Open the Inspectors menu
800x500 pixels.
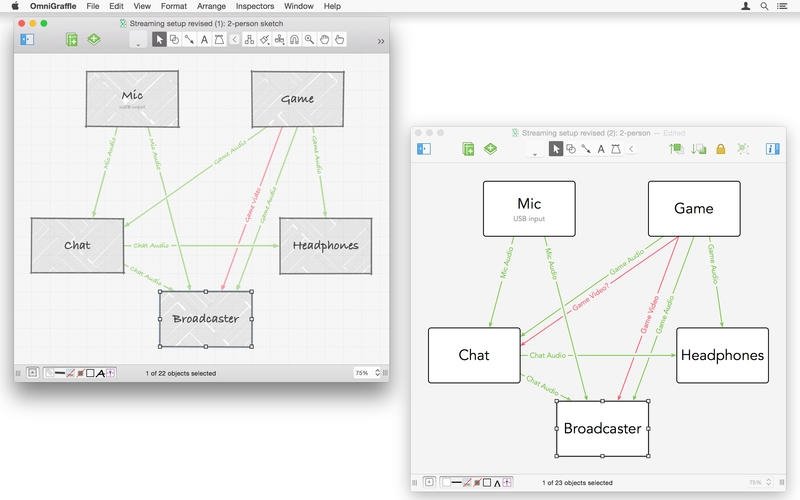255,6
